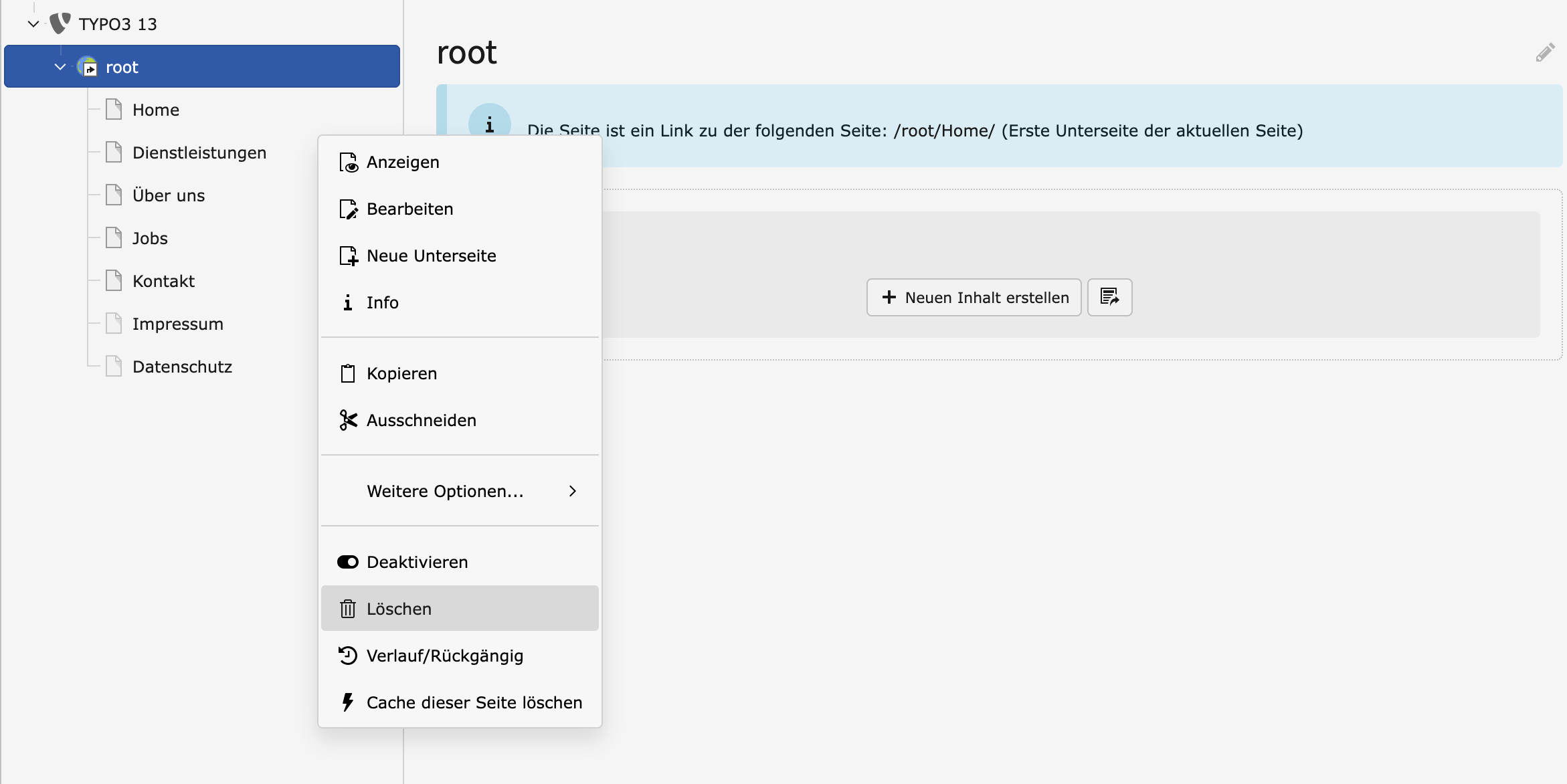Image resolution: width=1567 pixels, height=784 pixels.
Task: Click the Kontakt page icon in tree
Action: [114, 281]
